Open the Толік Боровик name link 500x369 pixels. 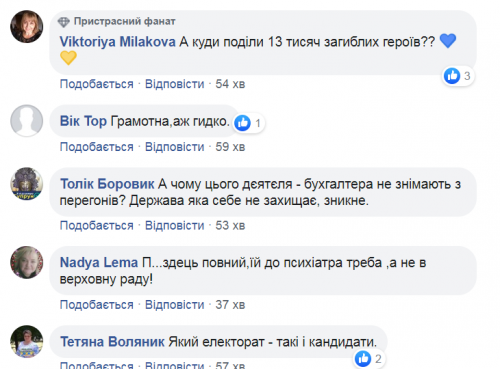pos(107,184)
